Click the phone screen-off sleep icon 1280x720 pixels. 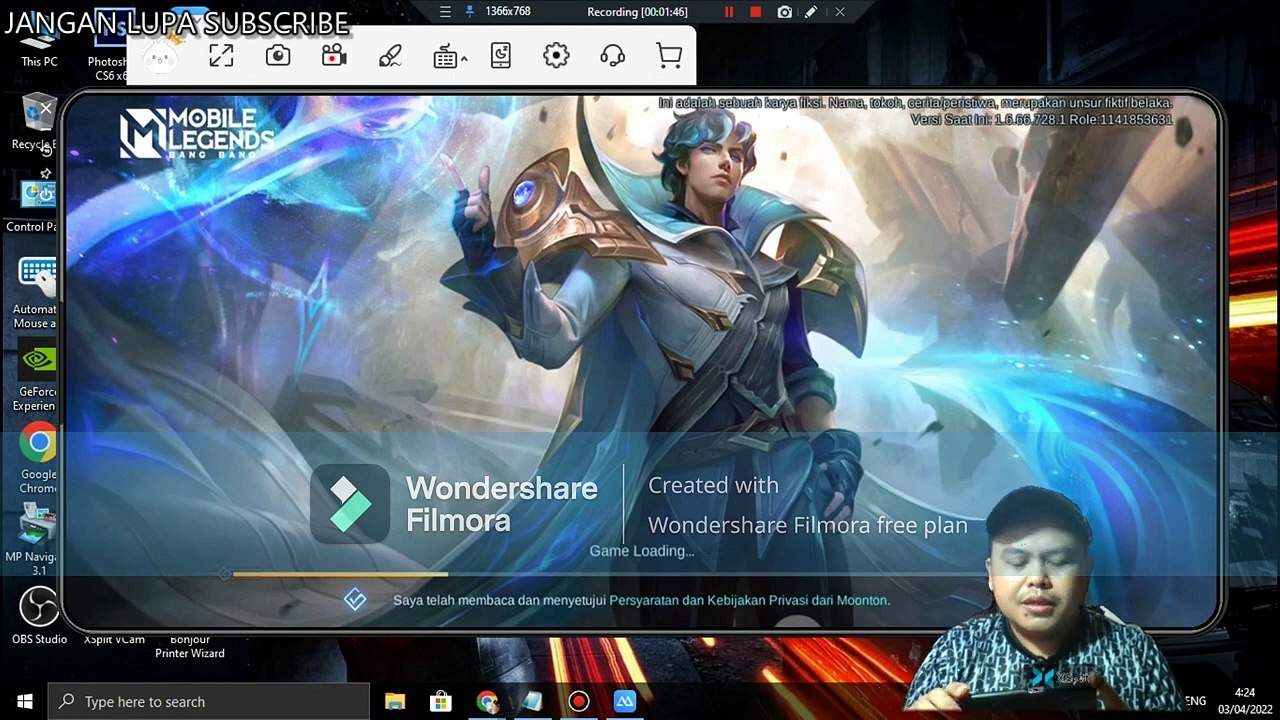pos(501,56)
